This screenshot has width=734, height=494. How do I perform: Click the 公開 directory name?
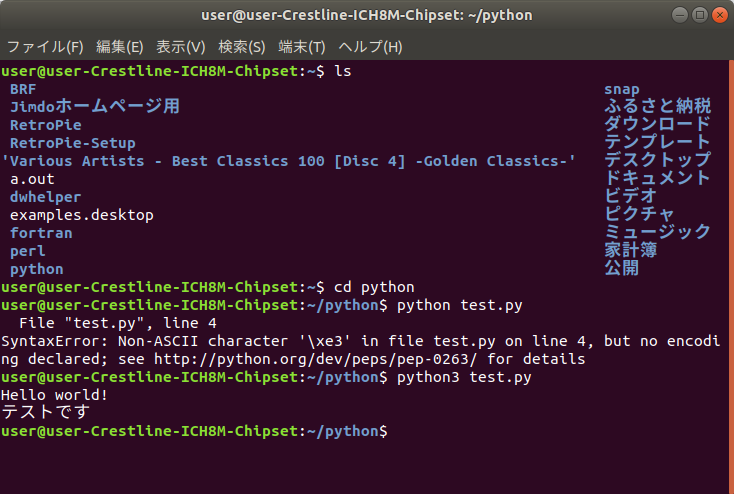622,268
